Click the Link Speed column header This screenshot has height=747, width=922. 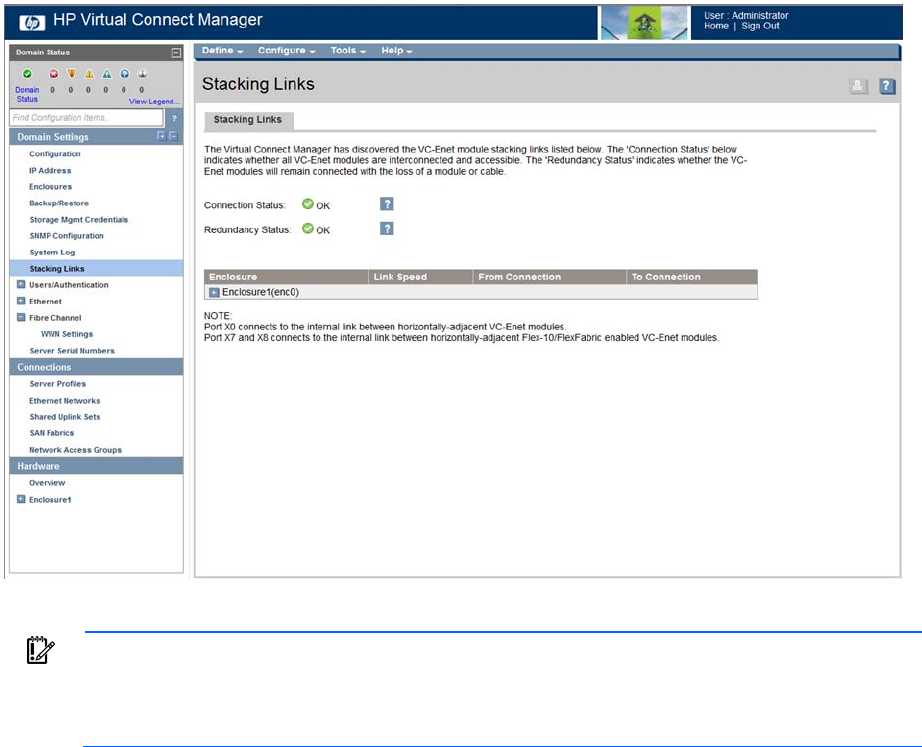click(x=420, y=277)
